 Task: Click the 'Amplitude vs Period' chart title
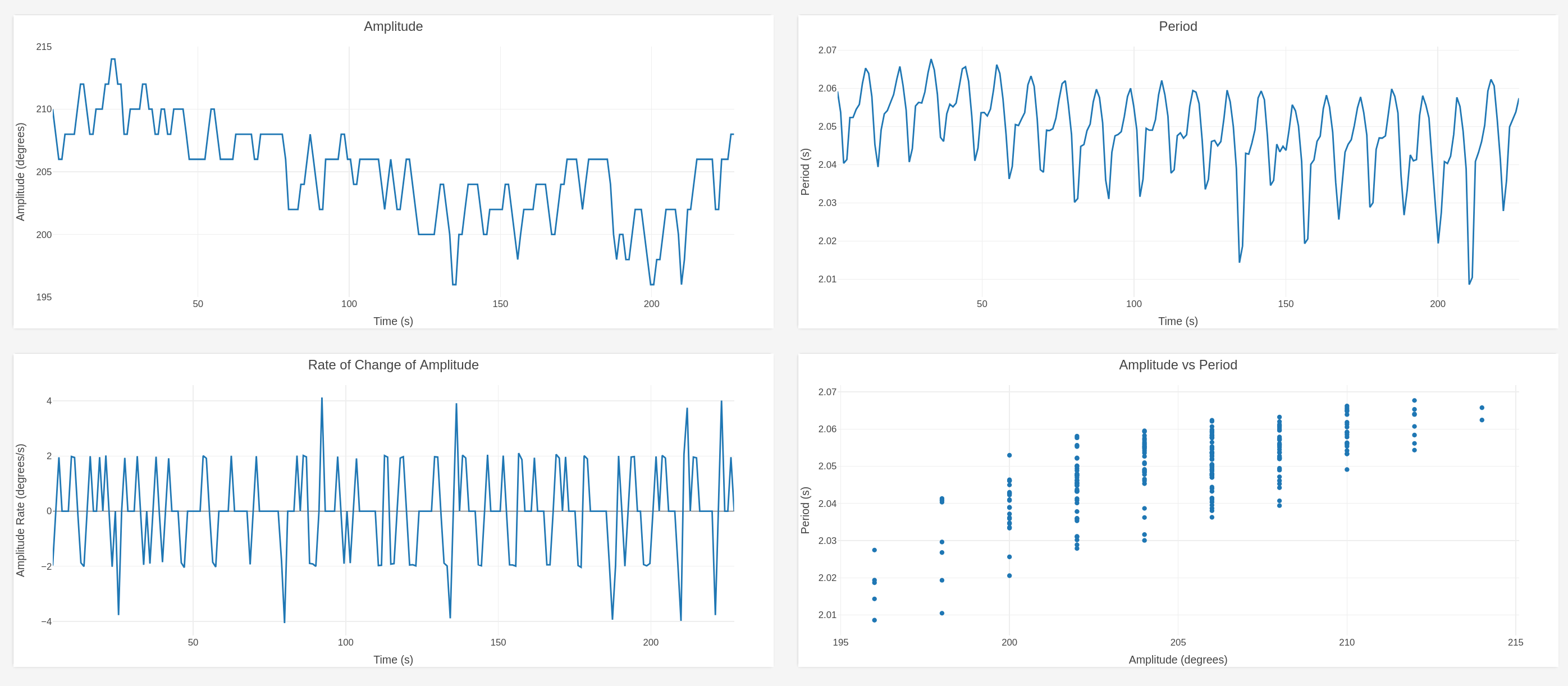(x=1177, y=364)
